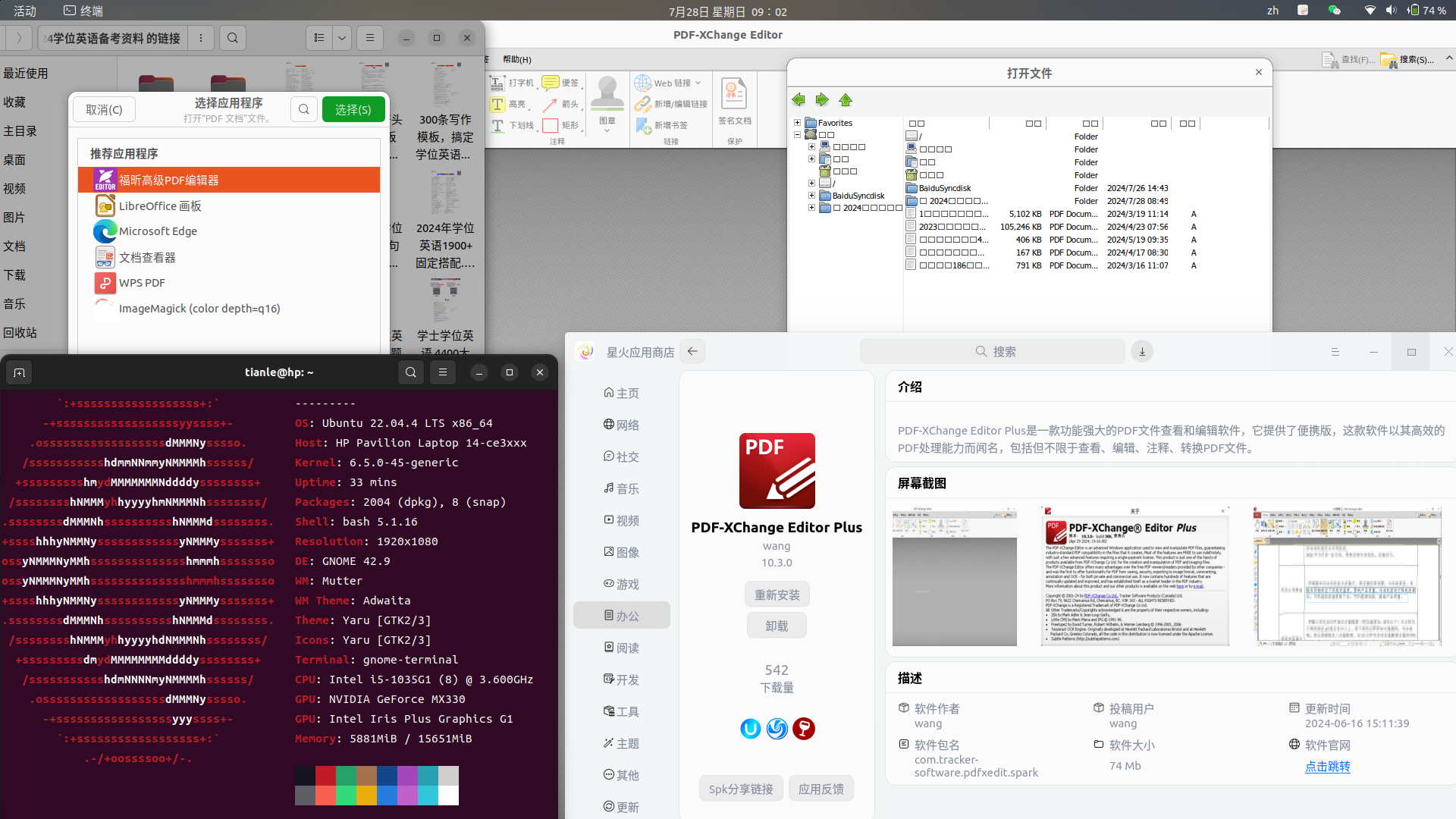Open the 帮助(H) menu
Image resolution: width=1456 pixels, height=819 pixels.
(517, 59)
